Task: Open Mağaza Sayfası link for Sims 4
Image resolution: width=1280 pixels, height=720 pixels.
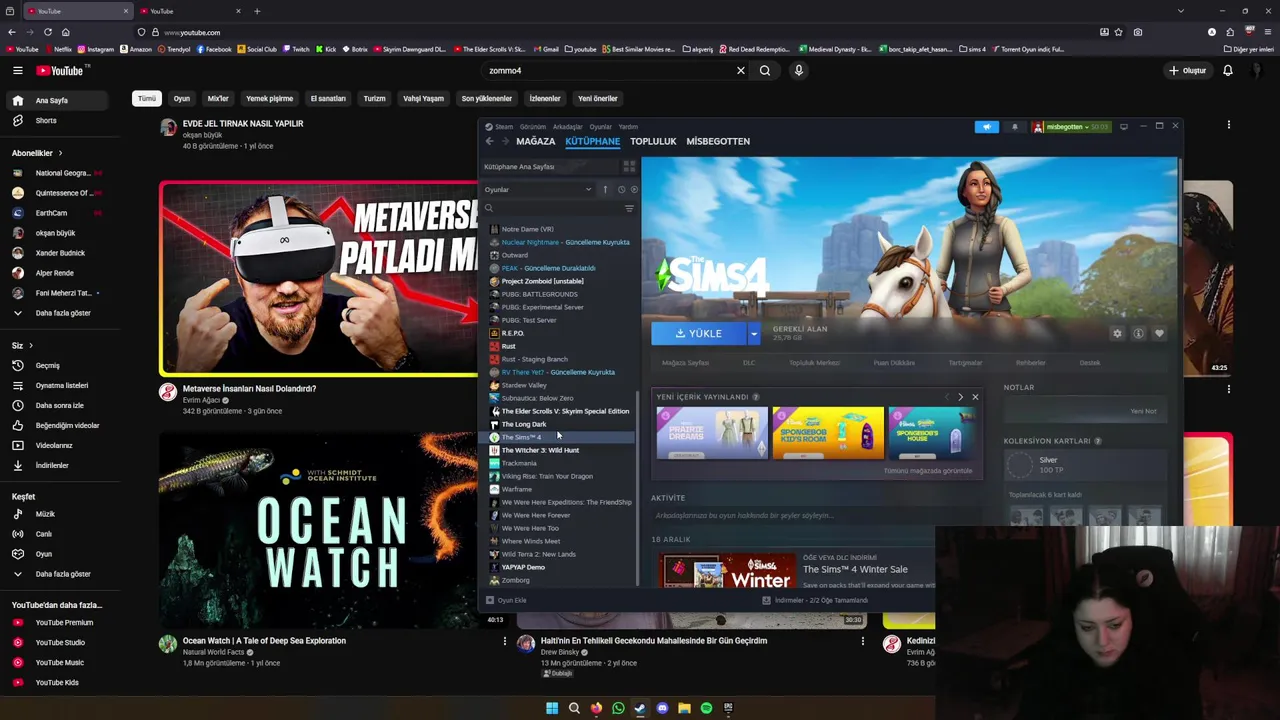Action: tap(685, 363)
